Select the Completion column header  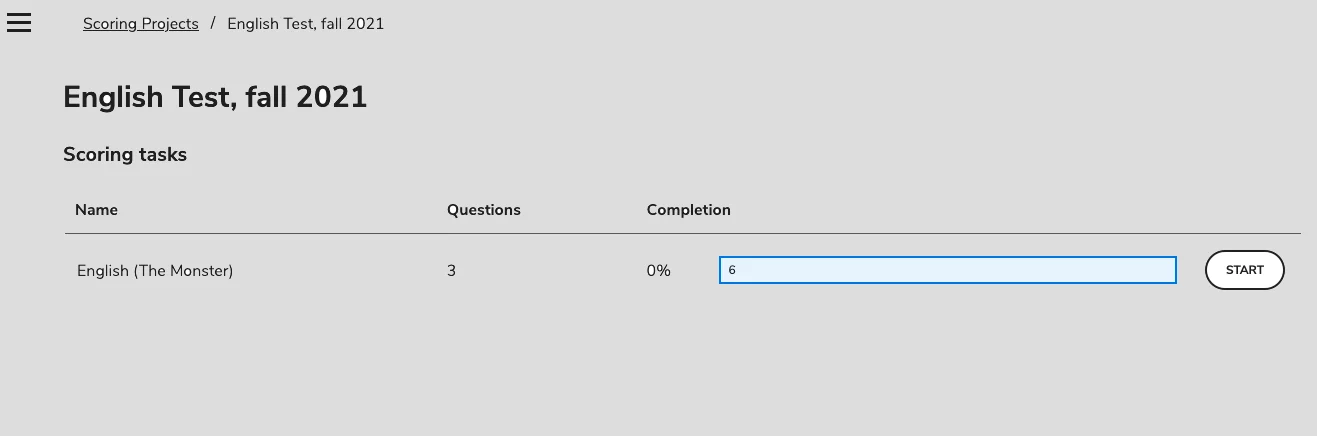click(x=688, y=210)
